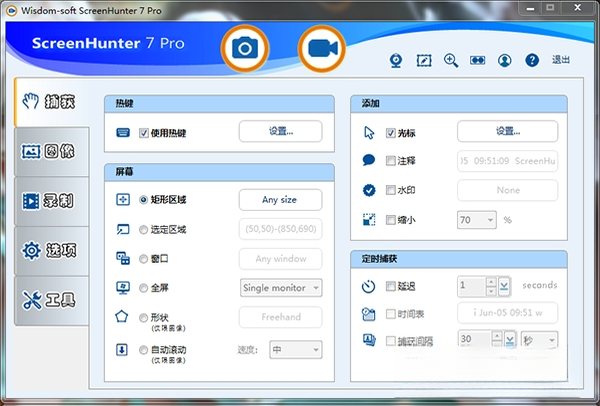The image size is (600, 406).
Task: Click the watermark check badge icon
Action: [x=369, y=190]
